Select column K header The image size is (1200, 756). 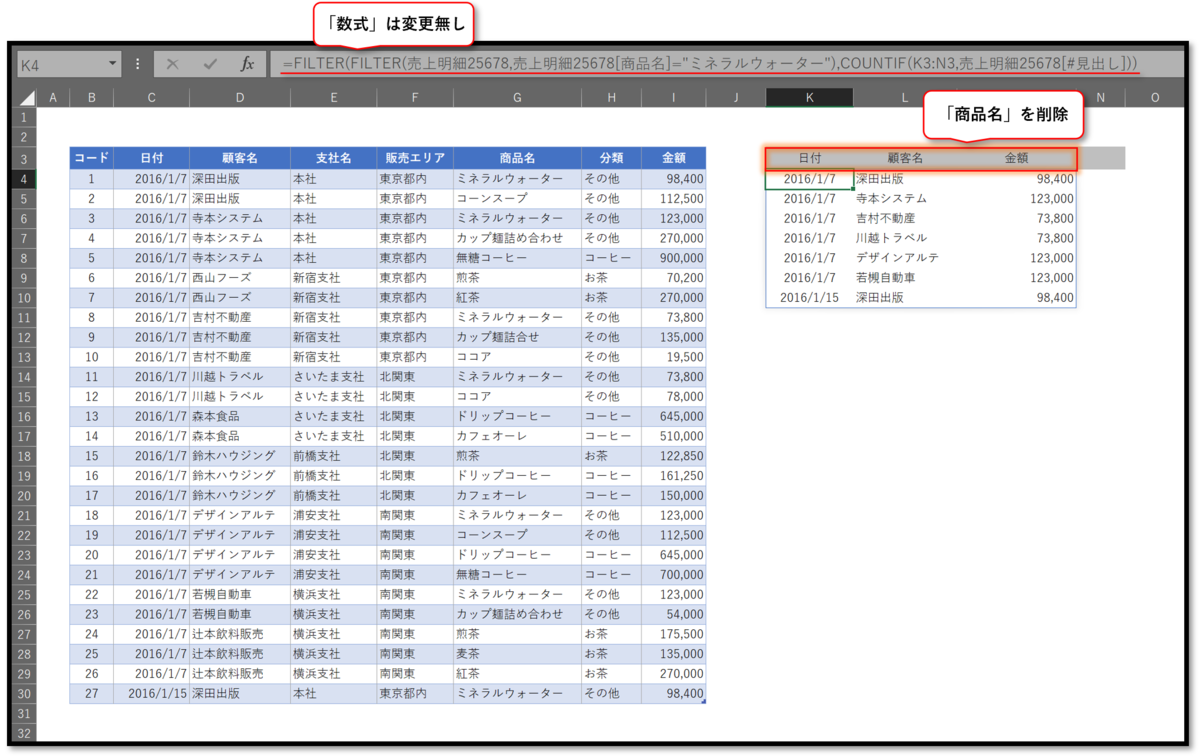(x=810, y=98)
